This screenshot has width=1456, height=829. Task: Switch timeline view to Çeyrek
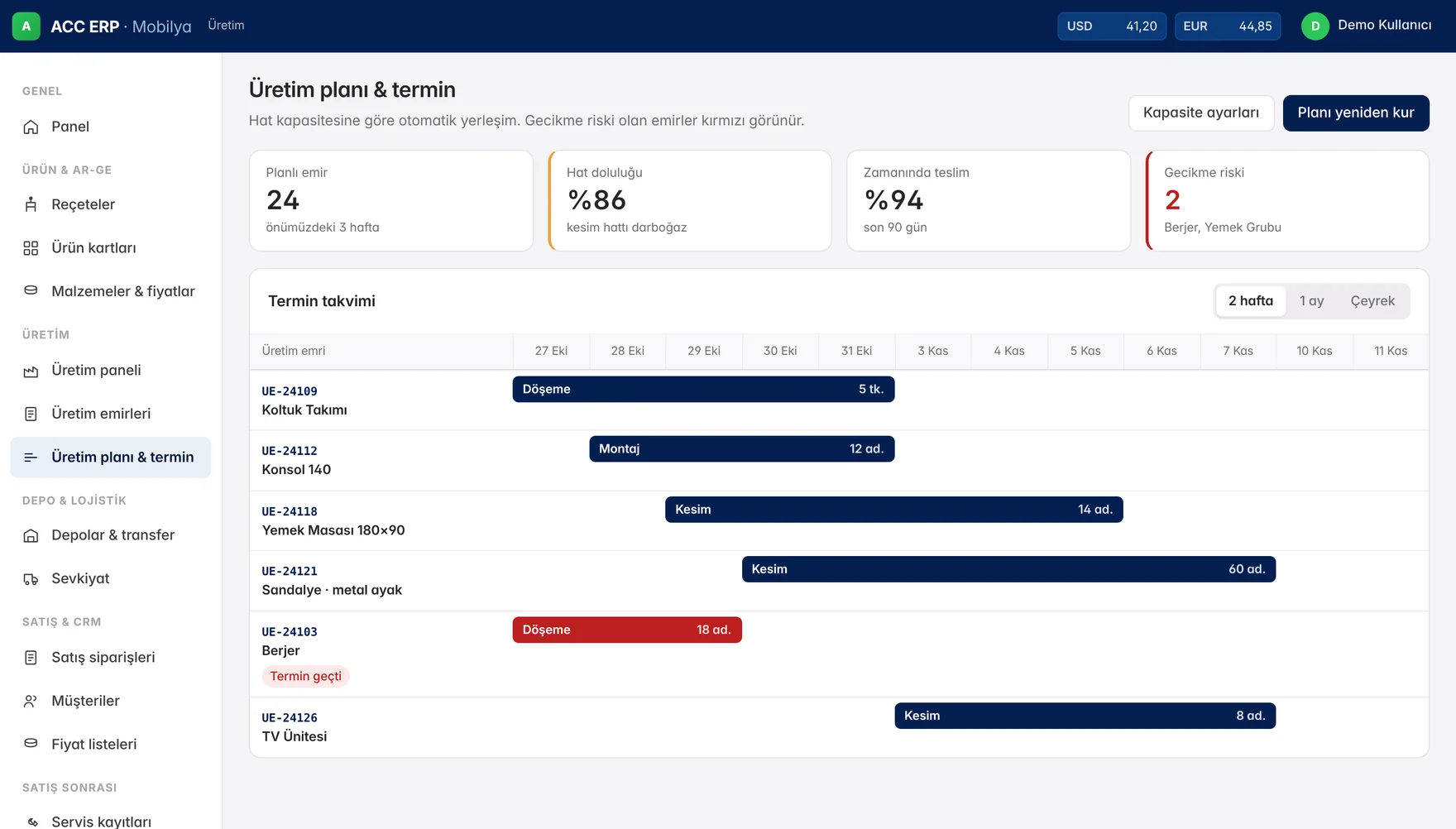point(1372,301)
